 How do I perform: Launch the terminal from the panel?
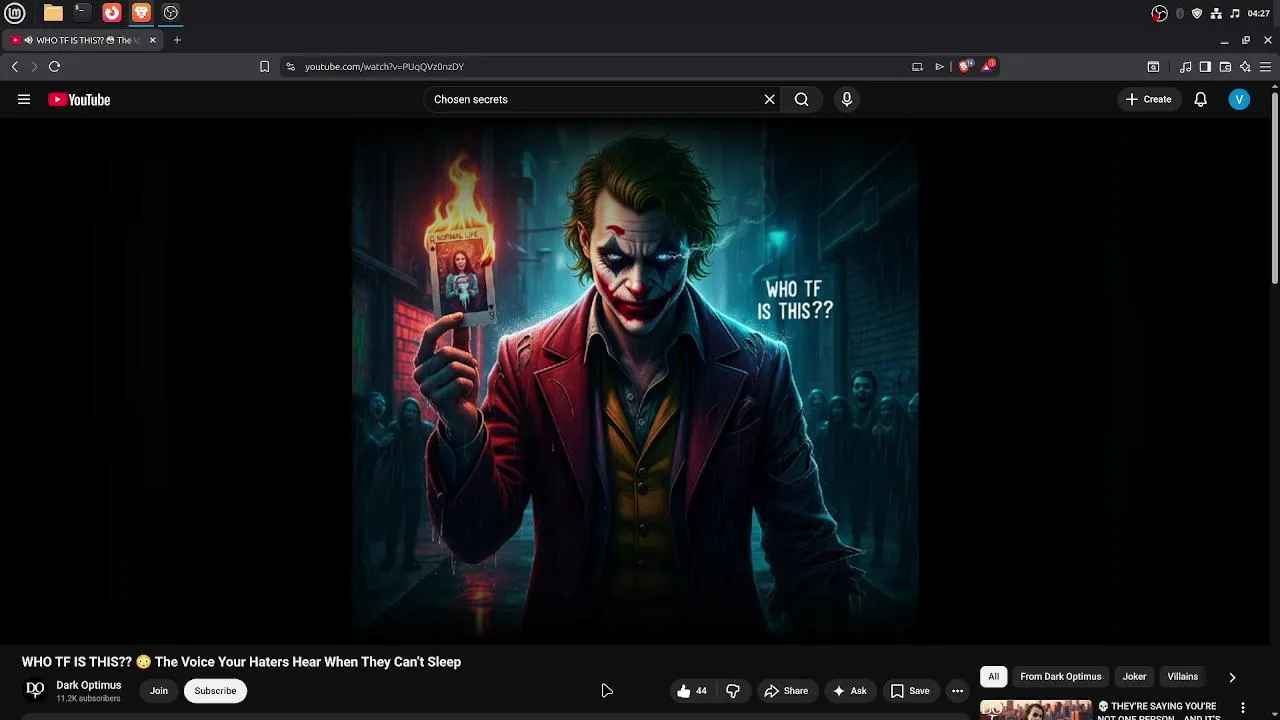pyautogui.click(x=82, y=13)
